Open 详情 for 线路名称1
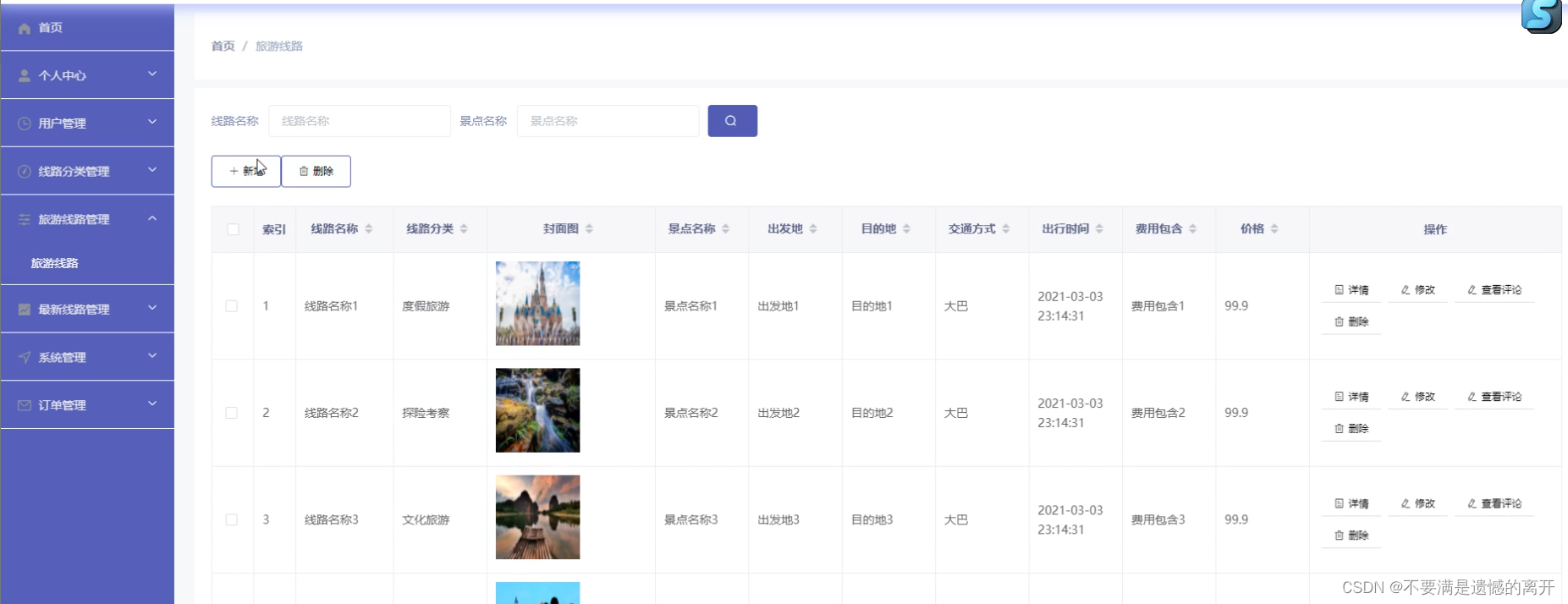 click(x=1351, y=290)
